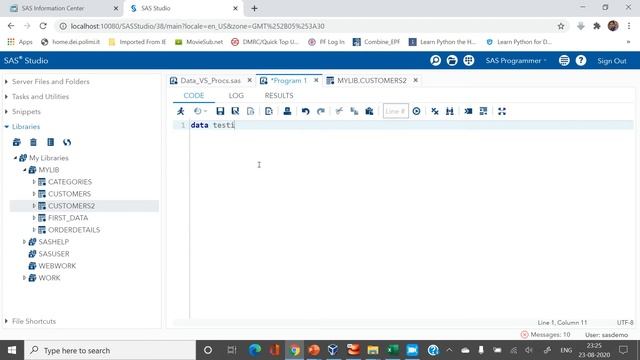Image resolution: width=640 pixels, height=360 pixels.
Task: Switch to the Data_VS_Procs.sas tab
Action: pos(210,80)
